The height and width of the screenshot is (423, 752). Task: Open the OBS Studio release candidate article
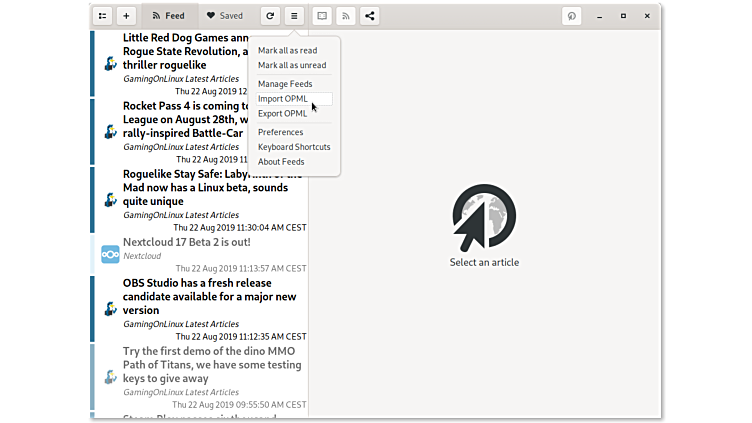209,296
